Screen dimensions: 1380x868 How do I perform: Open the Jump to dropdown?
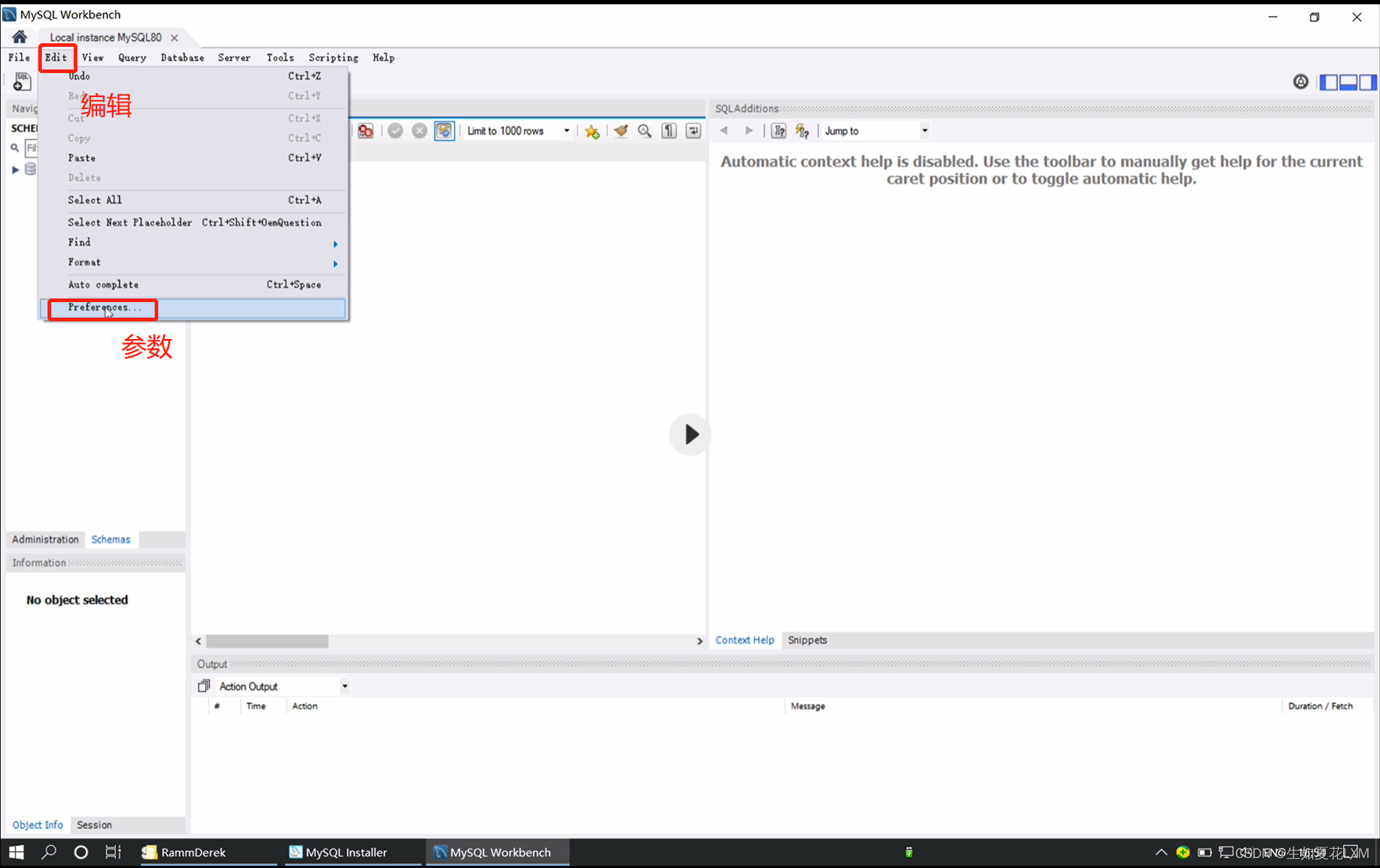[x=924, y=131]
